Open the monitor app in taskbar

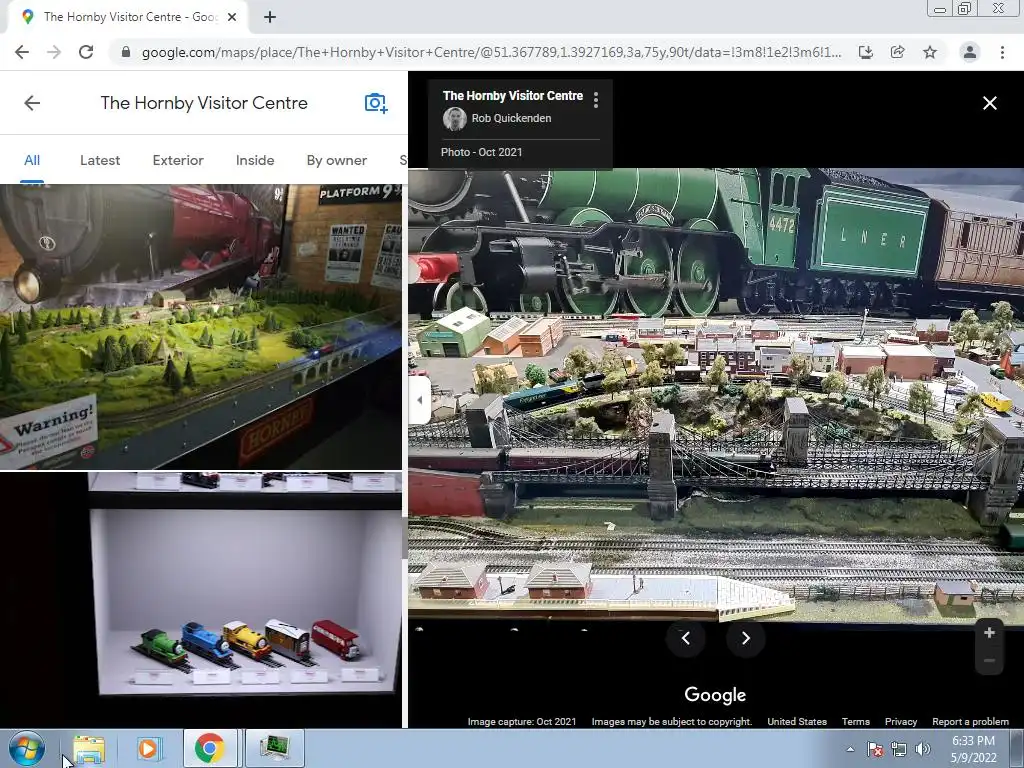(x=276, y=748)
